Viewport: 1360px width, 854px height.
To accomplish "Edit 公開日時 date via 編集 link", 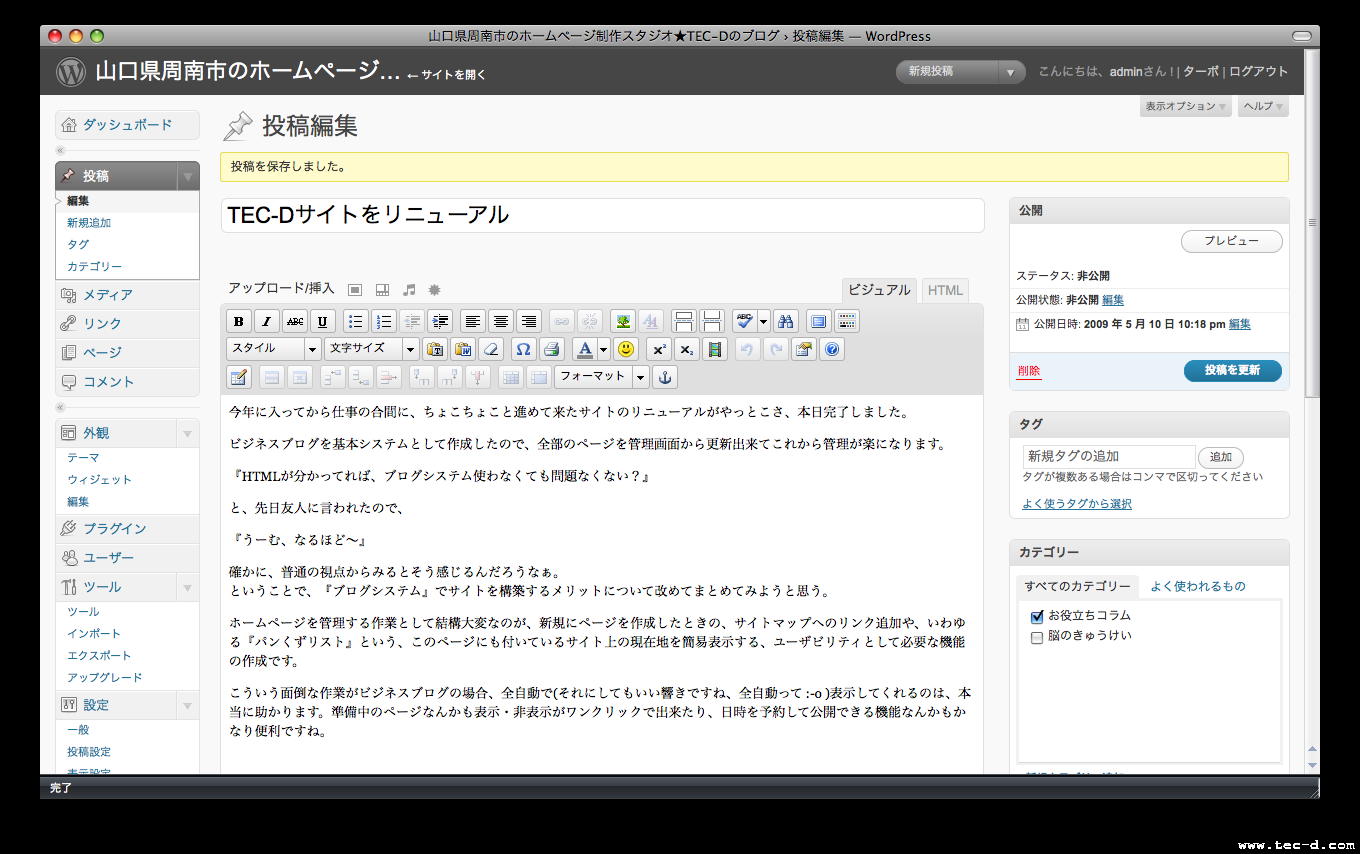I will 1239,324.
